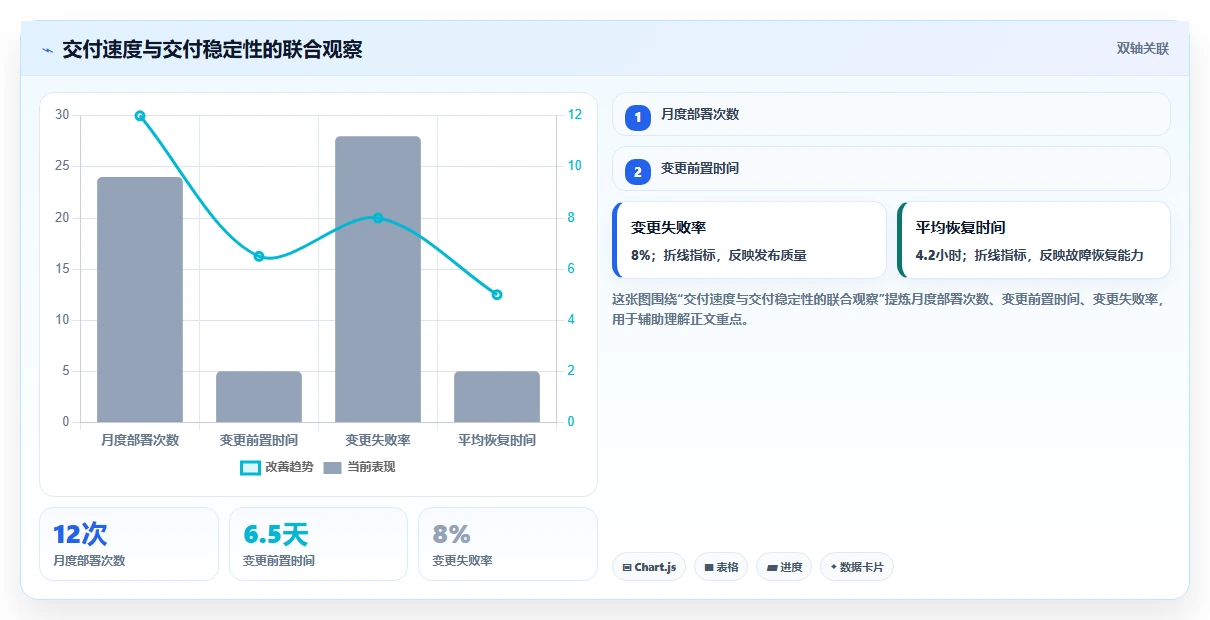Click the 当前表现 gray legend swatch
1210x620 pixels.
point(333,467)
